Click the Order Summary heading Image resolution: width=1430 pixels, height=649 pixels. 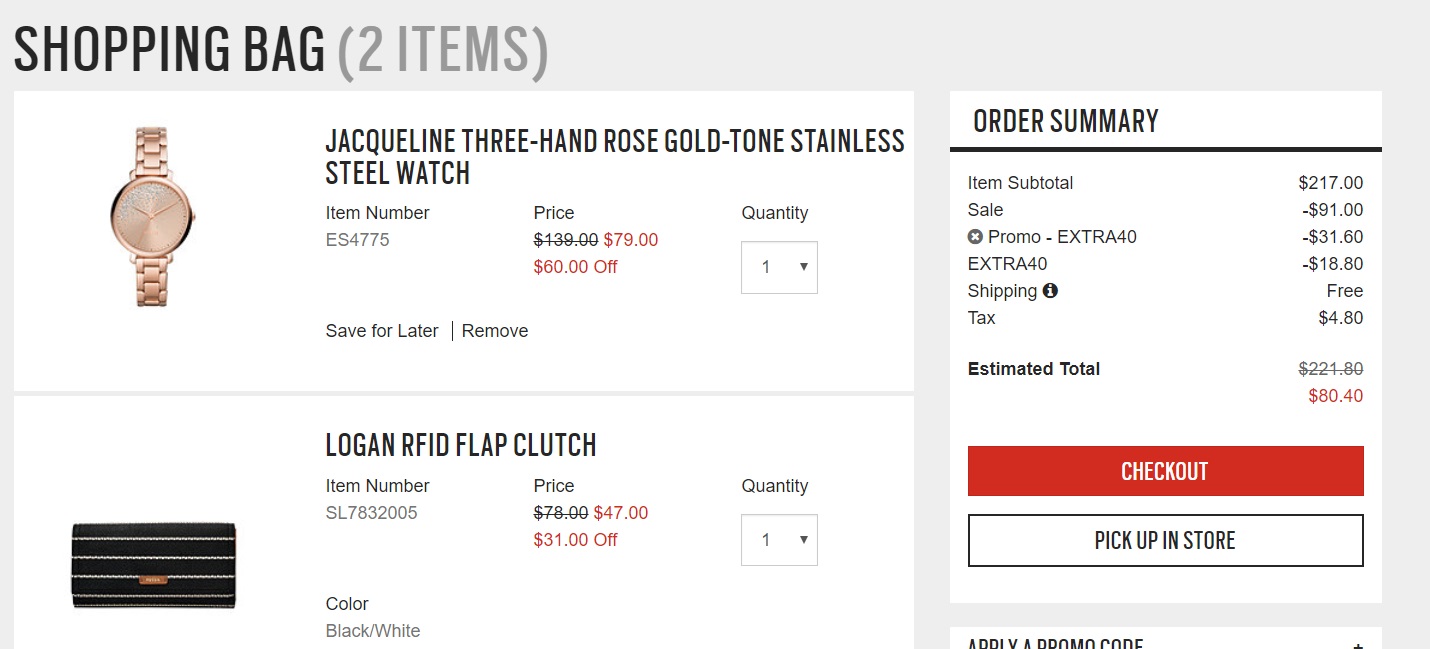[1065, 121]
